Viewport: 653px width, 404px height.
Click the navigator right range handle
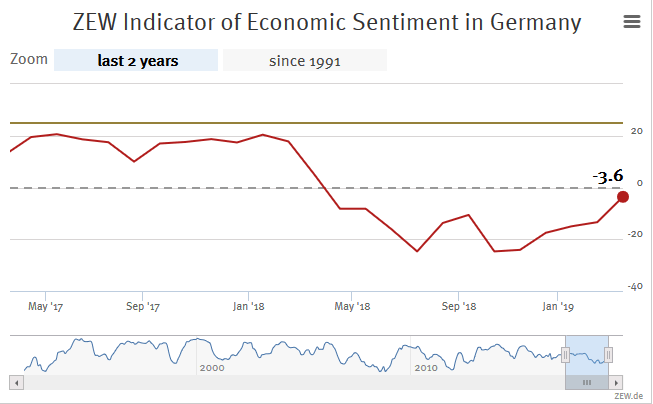tap(607, 354)
